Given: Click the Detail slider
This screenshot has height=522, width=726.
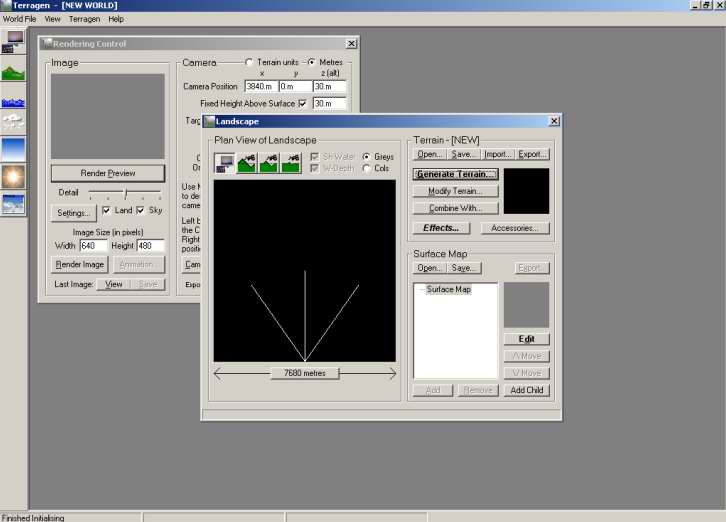Looking at the screenshot, I should click(x=125, y=192).
